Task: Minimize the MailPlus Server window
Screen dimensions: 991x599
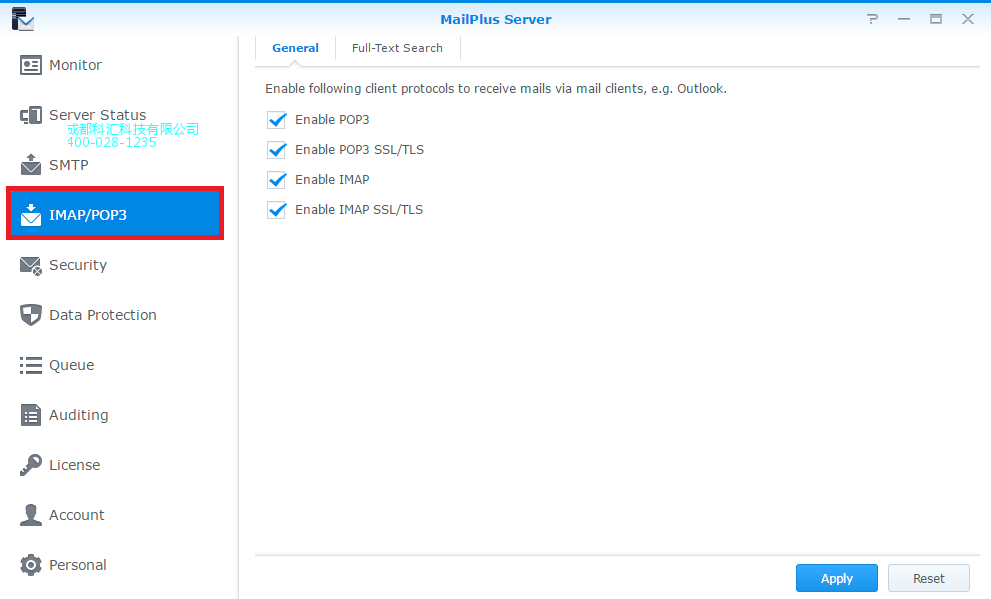Action: point(904,19)
